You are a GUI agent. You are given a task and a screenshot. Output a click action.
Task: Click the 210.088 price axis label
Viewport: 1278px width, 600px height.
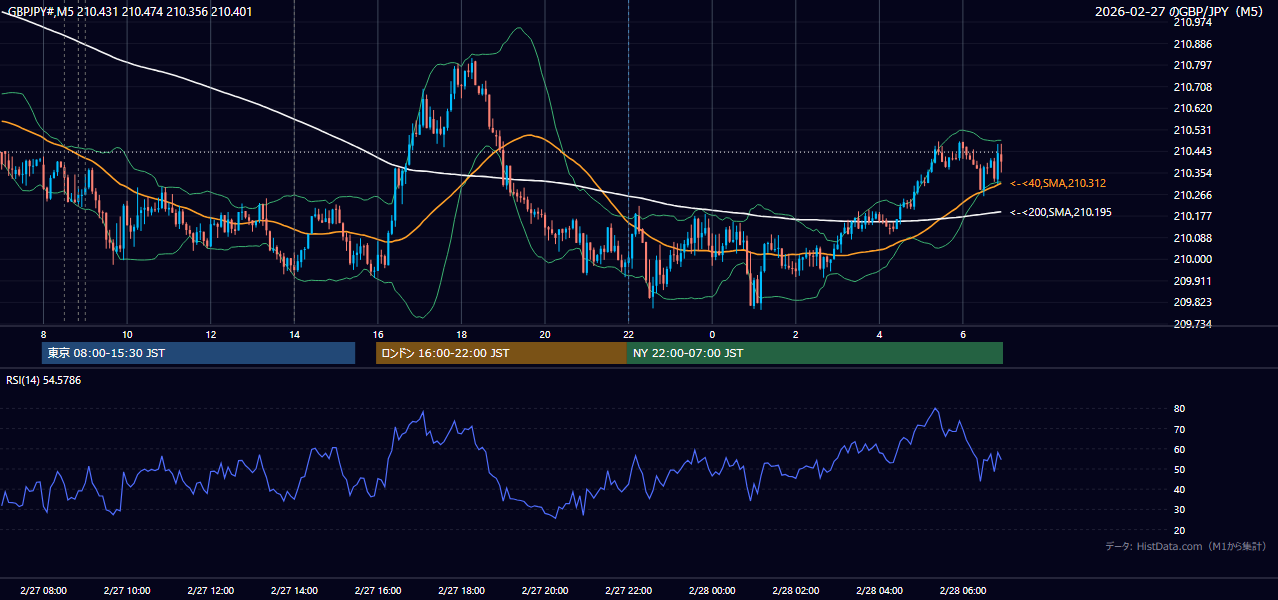[1192, 238]
